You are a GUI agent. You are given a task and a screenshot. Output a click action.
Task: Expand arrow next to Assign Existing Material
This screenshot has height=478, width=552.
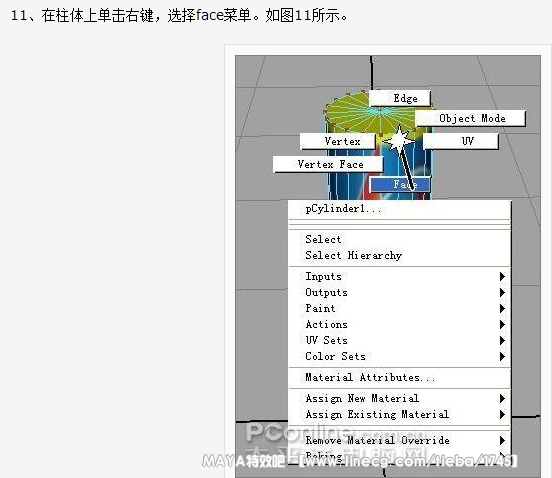coord(502,415)
